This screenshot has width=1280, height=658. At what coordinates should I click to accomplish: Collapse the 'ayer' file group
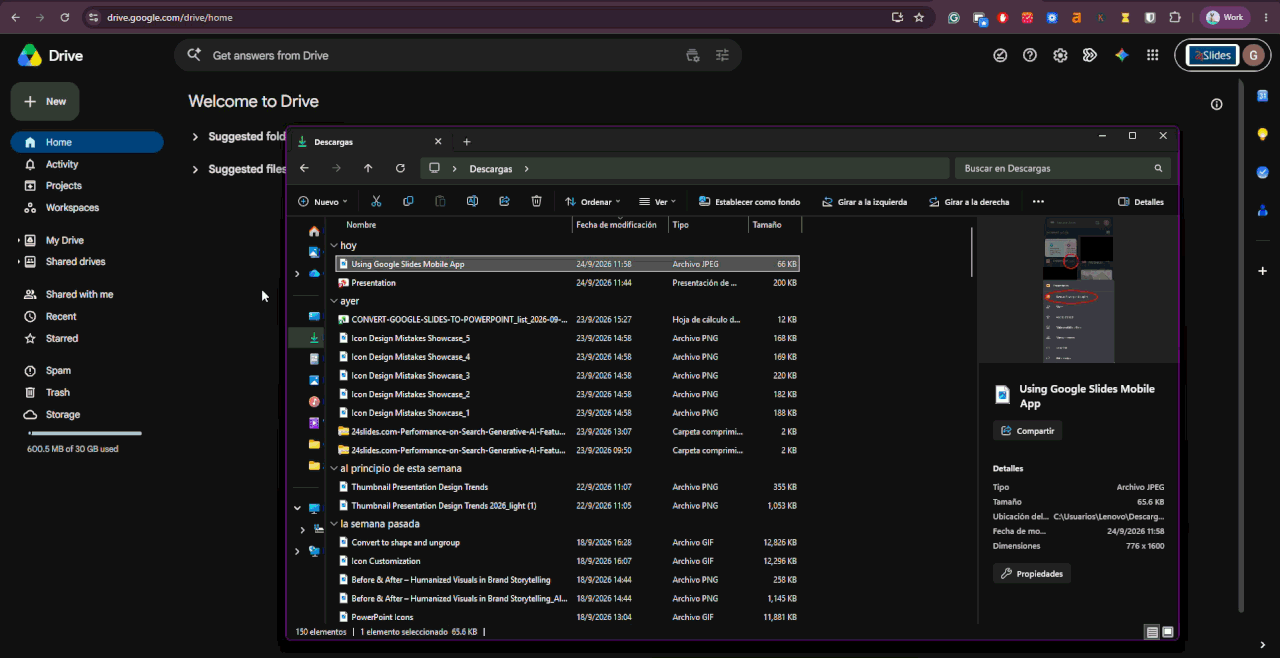click(334, 301)
